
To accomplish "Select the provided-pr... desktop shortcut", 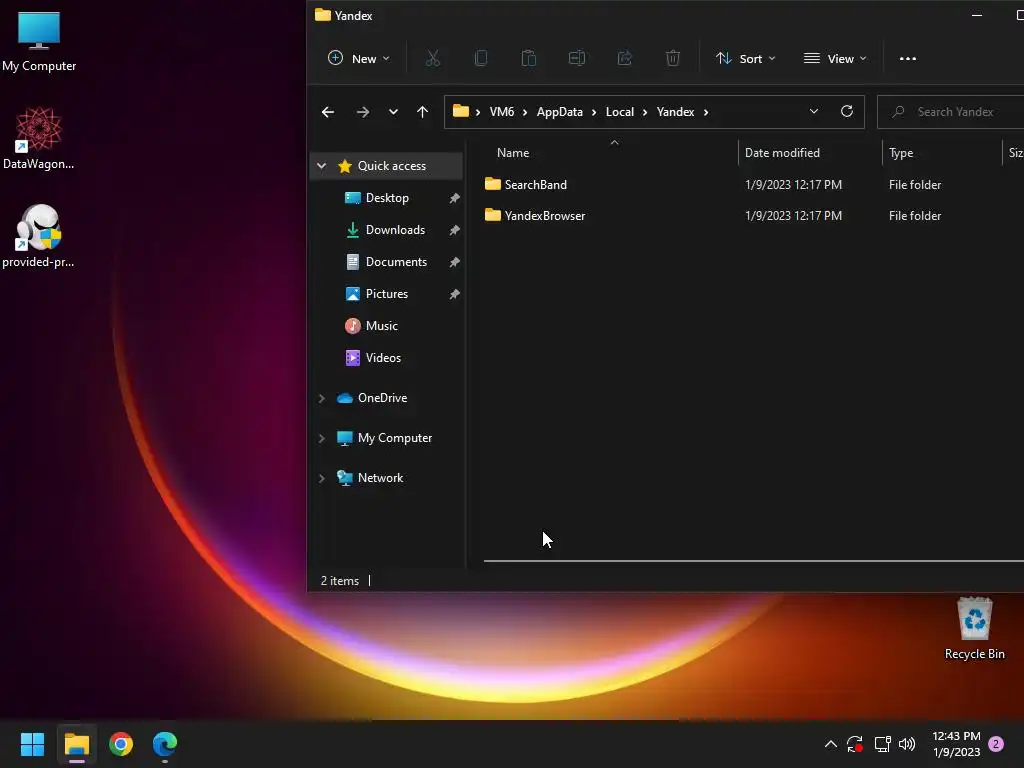I will click(39, 236).
